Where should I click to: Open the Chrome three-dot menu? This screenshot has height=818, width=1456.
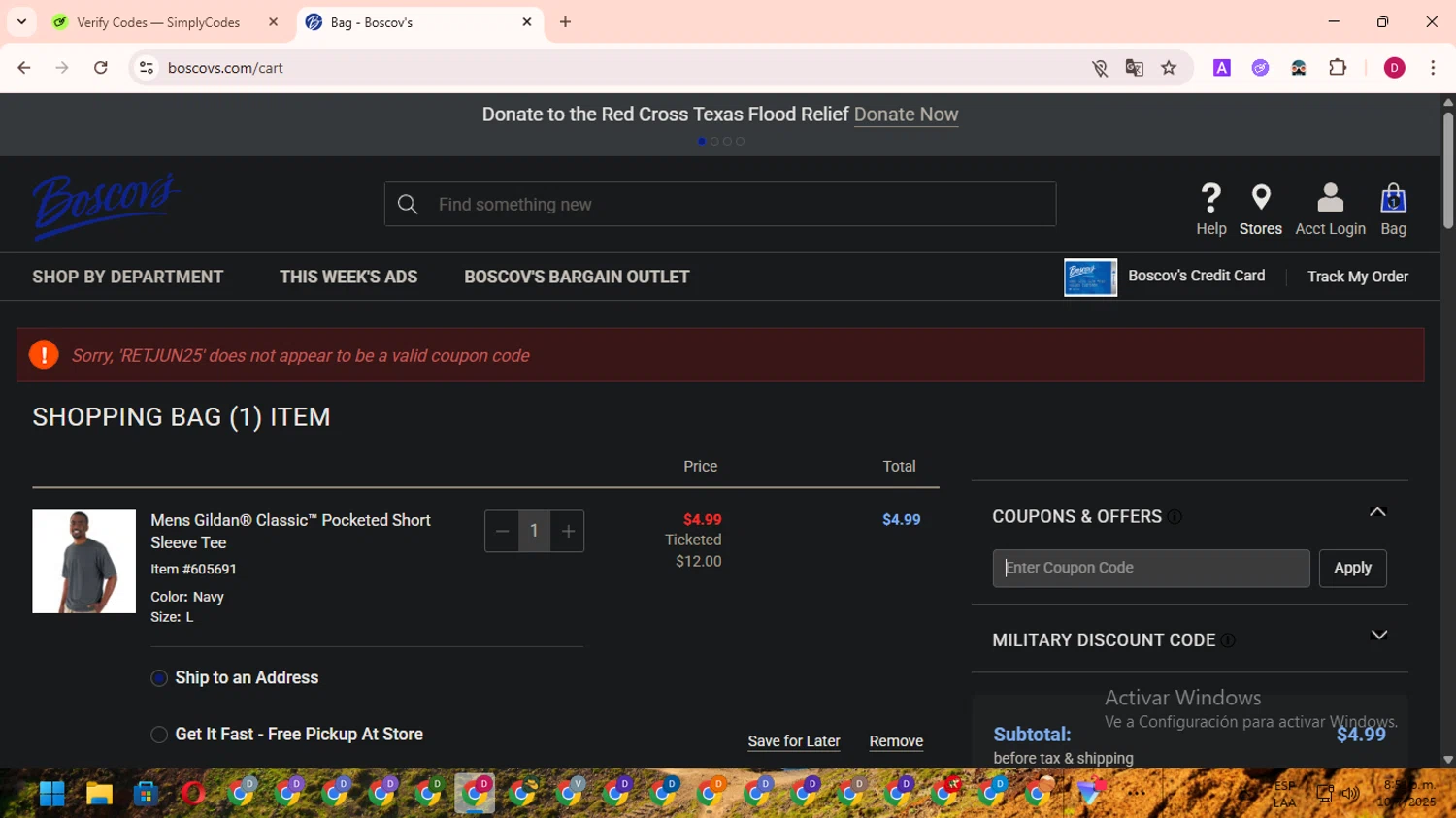click(1433, 68)
